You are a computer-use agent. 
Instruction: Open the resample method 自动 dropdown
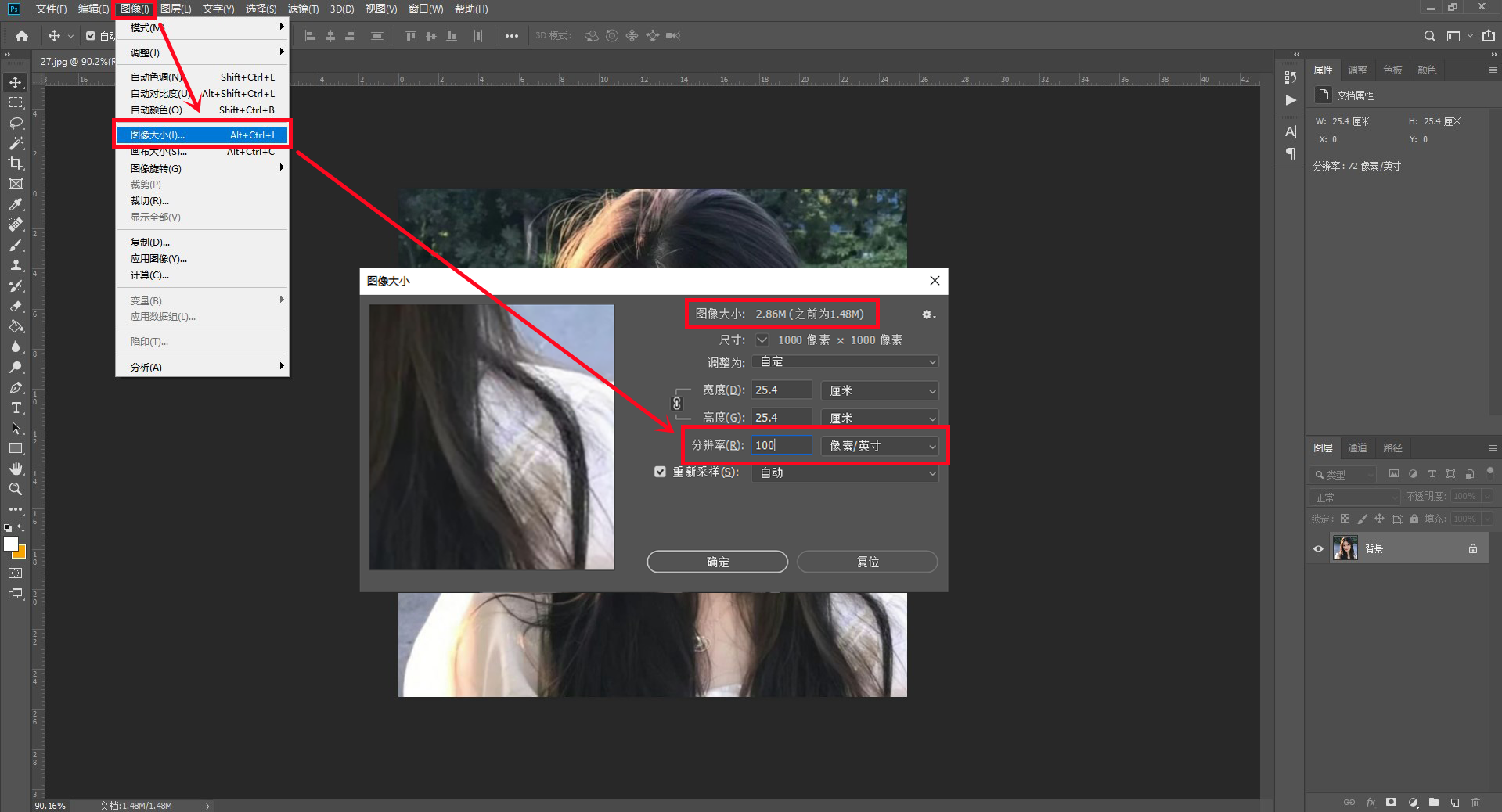(845, 473)
